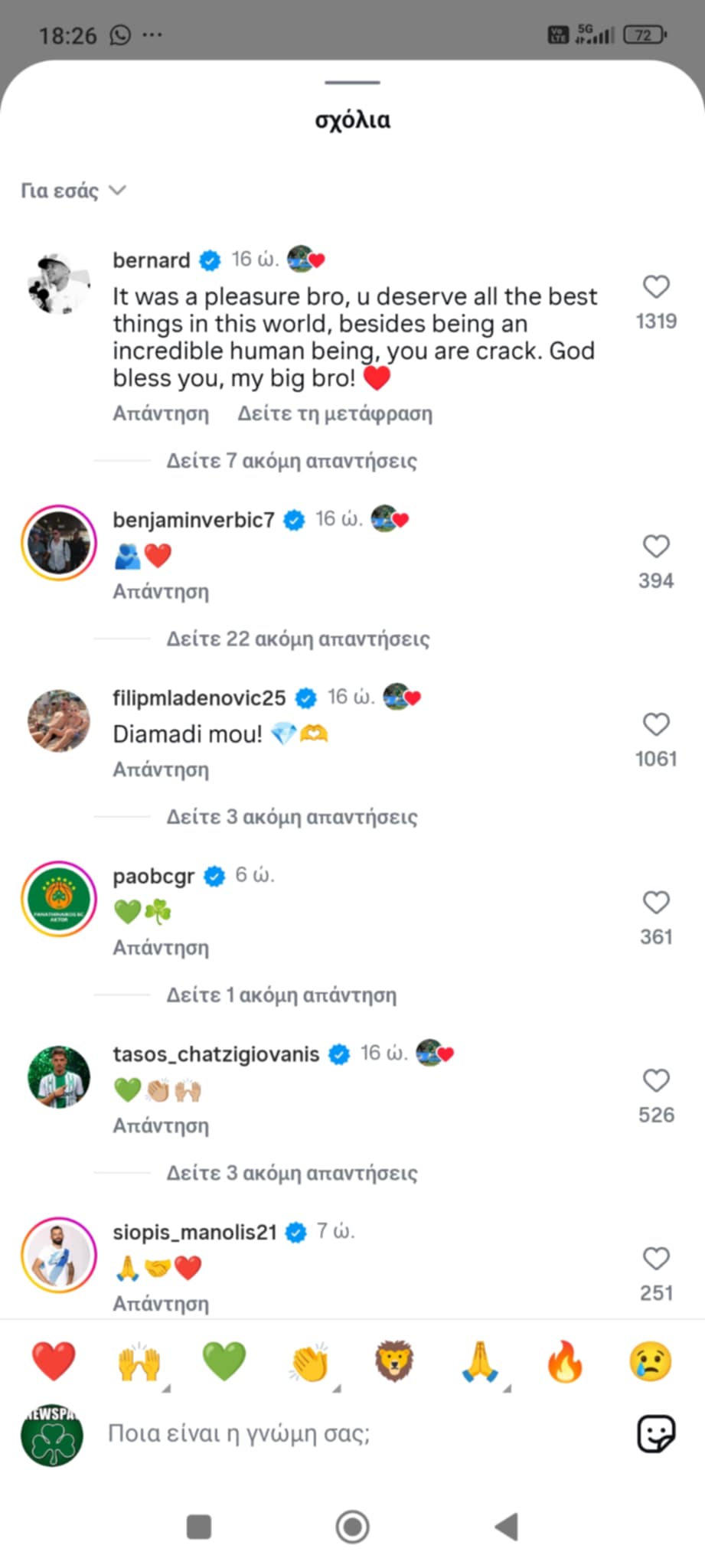
Task: Like filipmladenovic25's comment
Action: click(656, 724)
